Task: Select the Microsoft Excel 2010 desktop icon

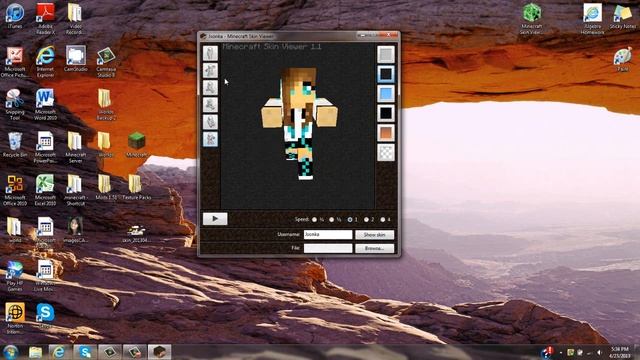Action: pos(45,190)
